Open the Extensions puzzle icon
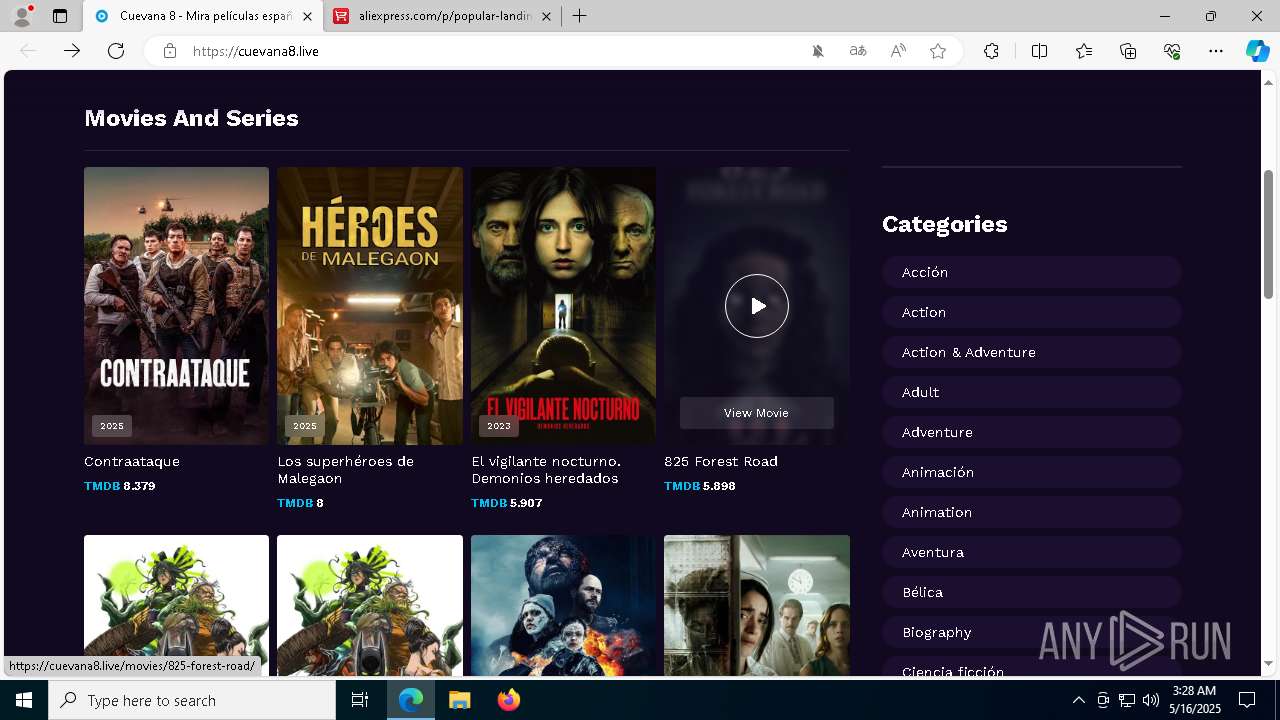This screenshot has width=1280, height=720. pyautogui.click(x=991, y=51)
